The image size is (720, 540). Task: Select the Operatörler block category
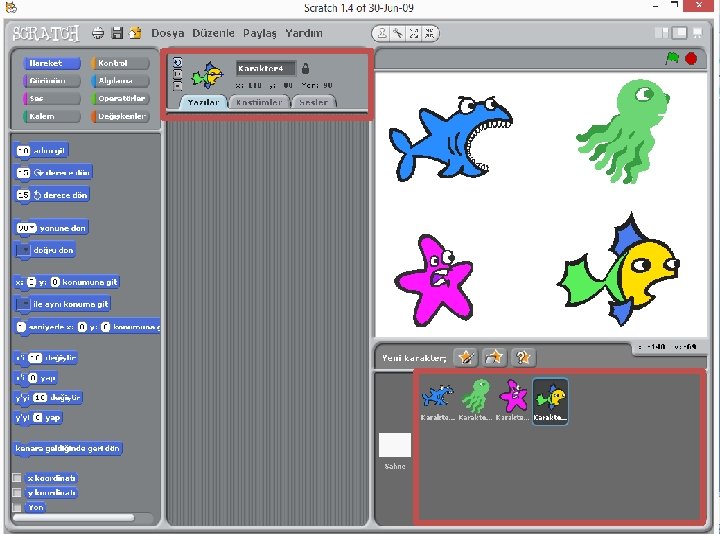click(x=120, y=98)
